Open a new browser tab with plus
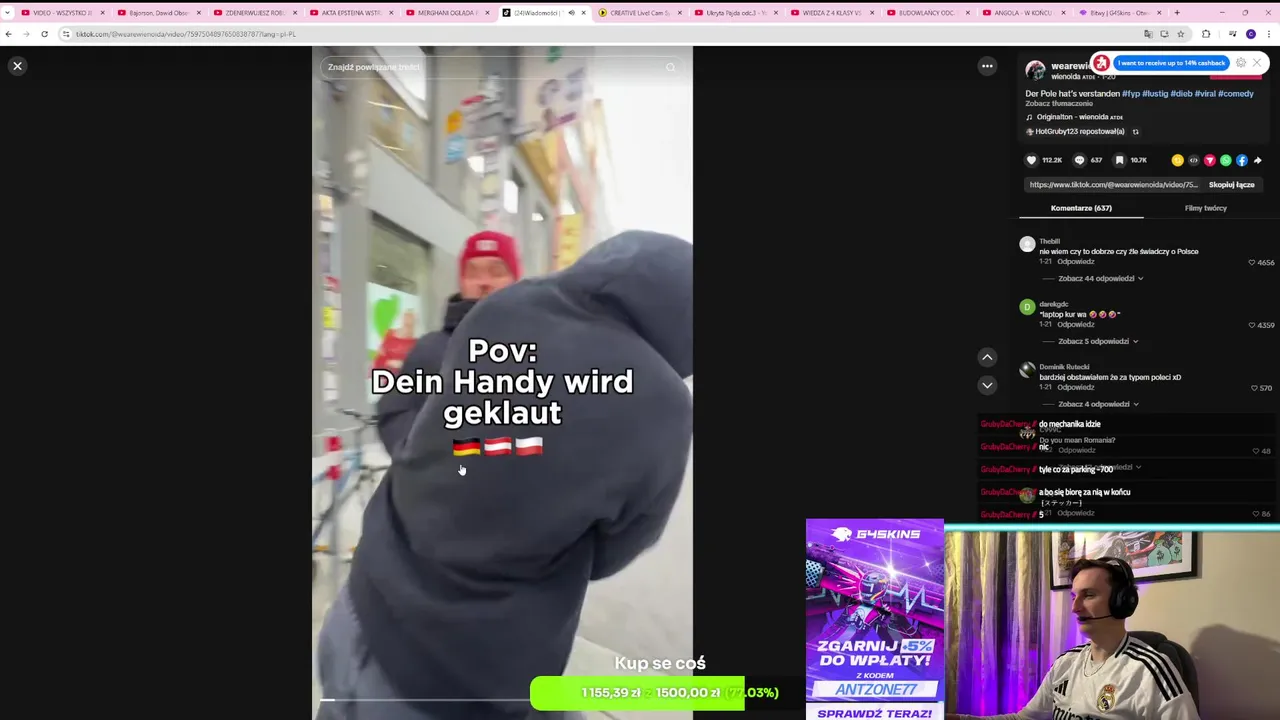Image resolution: width=1280 pixels, height=720 pixels. click(1176, 13)
